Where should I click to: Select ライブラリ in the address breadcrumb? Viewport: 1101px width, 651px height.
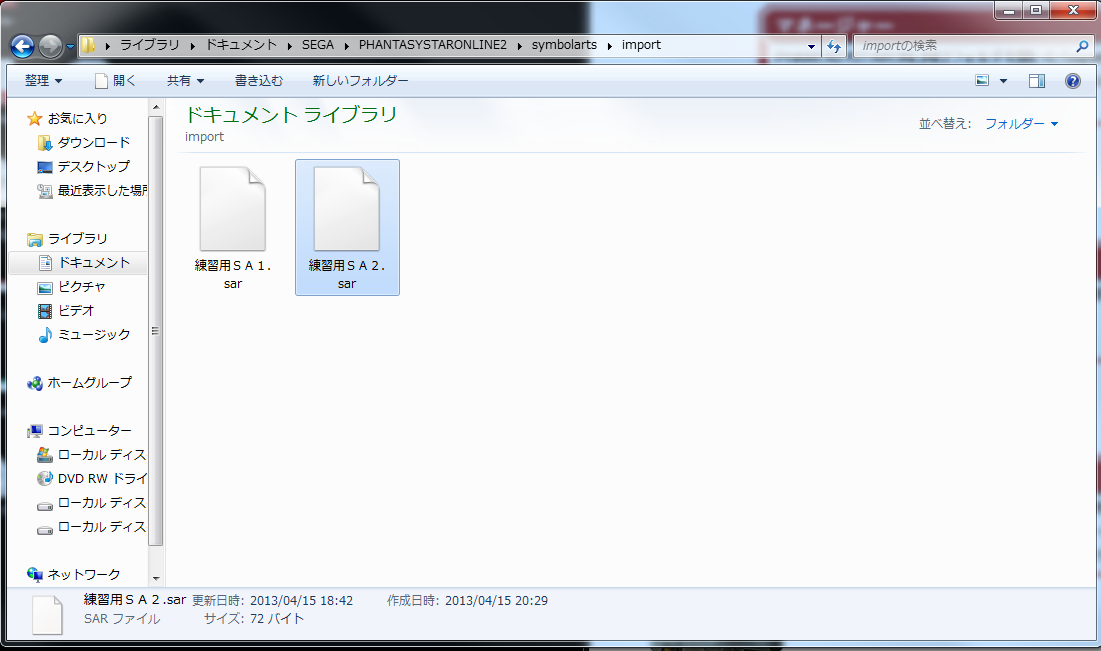[150, 45]
